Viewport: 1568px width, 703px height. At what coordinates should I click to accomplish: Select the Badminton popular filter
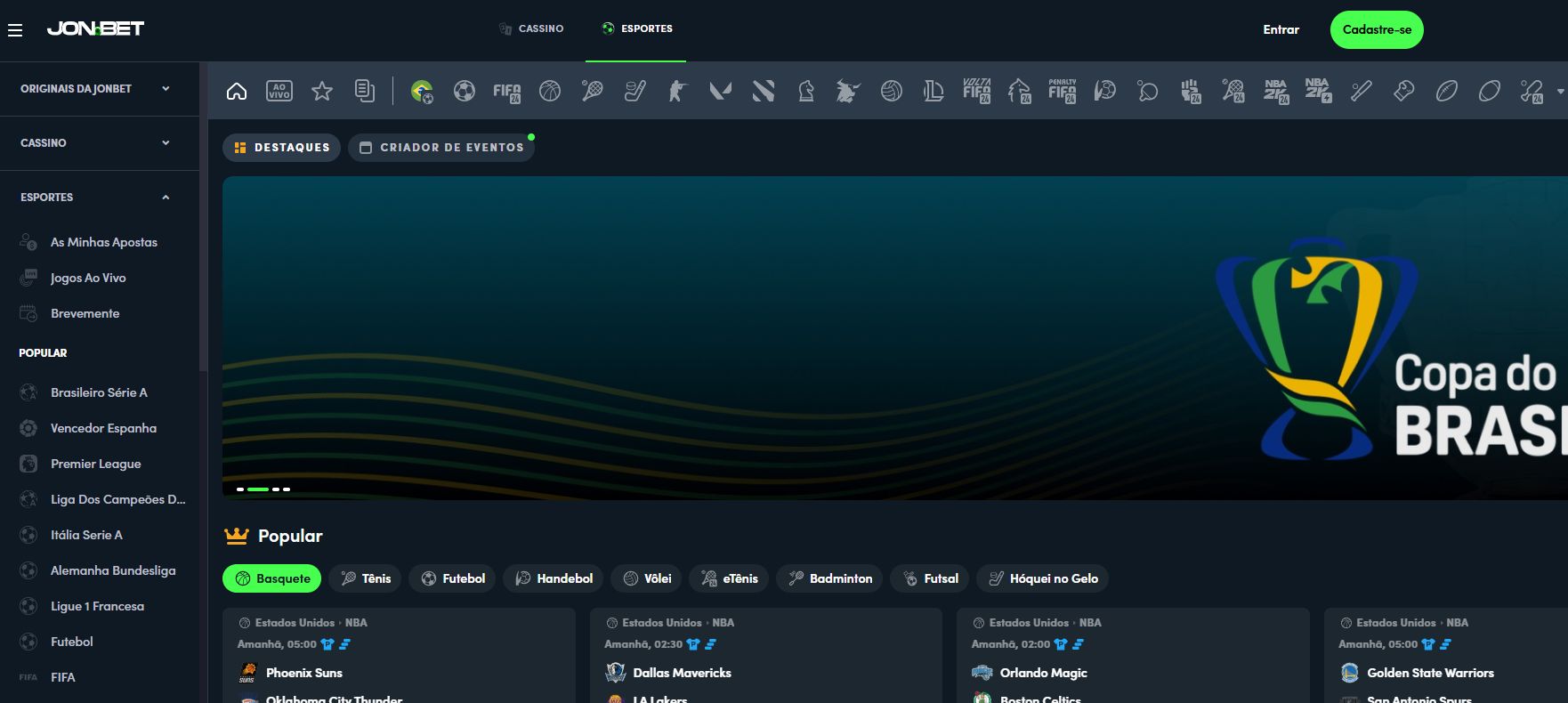[829, 578]
